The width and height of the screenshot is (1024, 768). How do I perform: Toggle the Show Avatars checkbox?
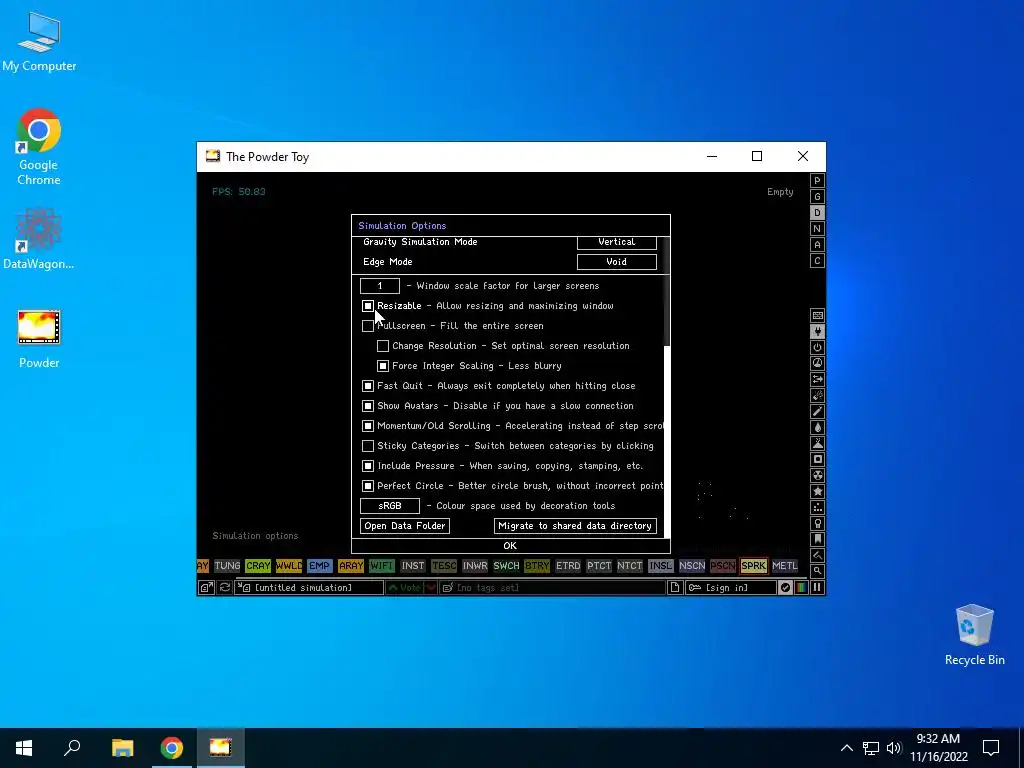click(368, 406)
